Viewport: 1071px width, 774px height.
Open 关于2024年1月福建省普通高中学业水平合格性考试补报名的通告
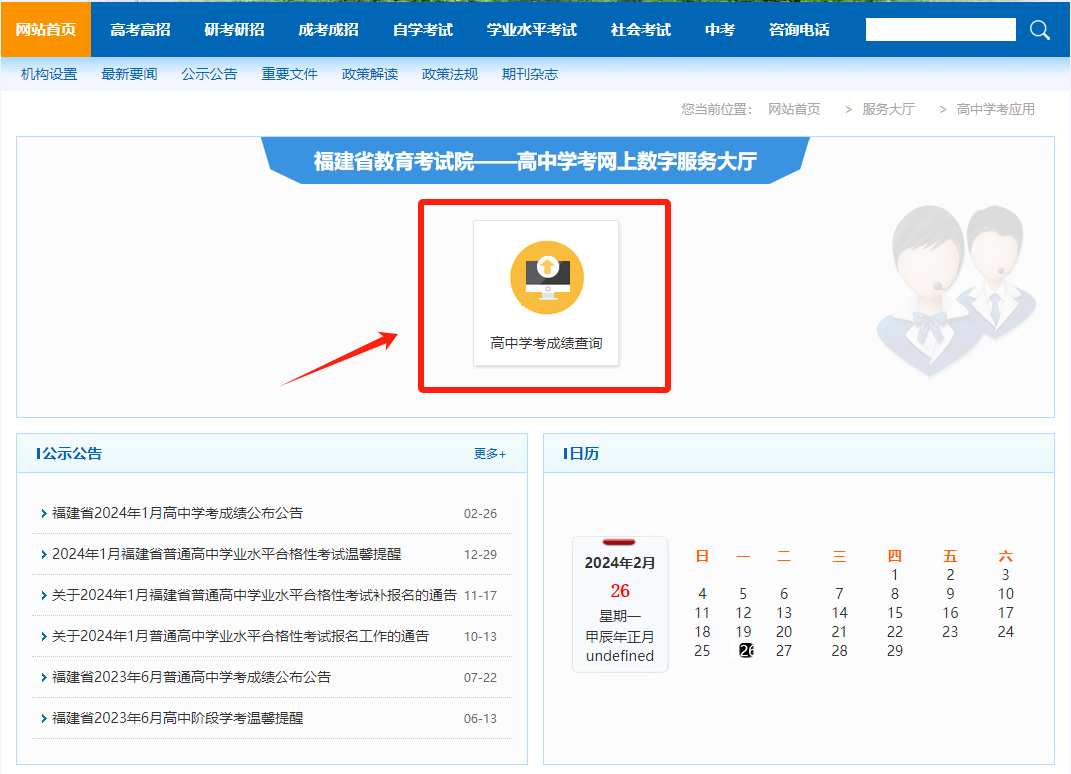(x=254, y=595)
